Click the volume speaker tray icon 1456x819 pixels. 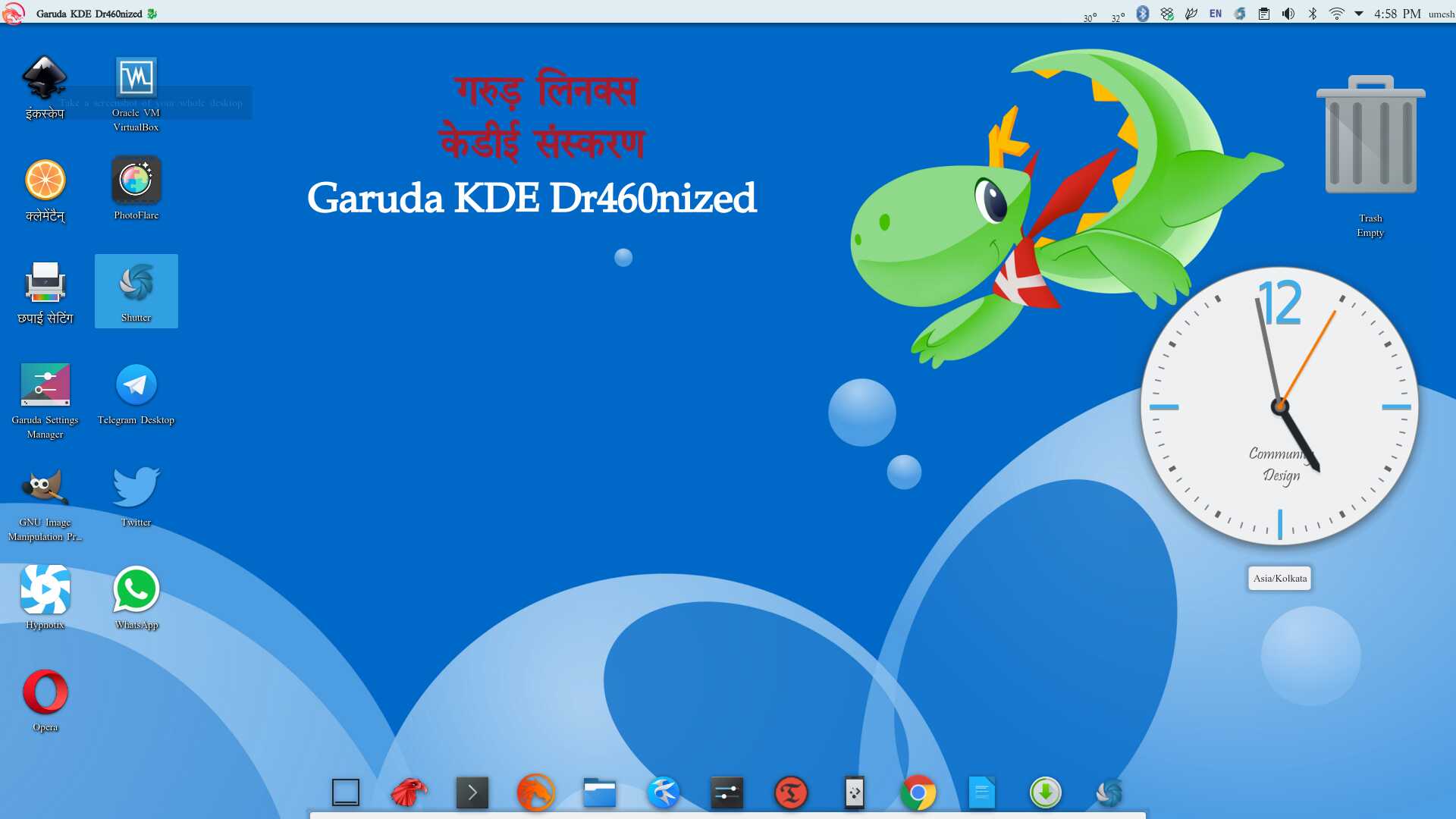coord(1288,14)
